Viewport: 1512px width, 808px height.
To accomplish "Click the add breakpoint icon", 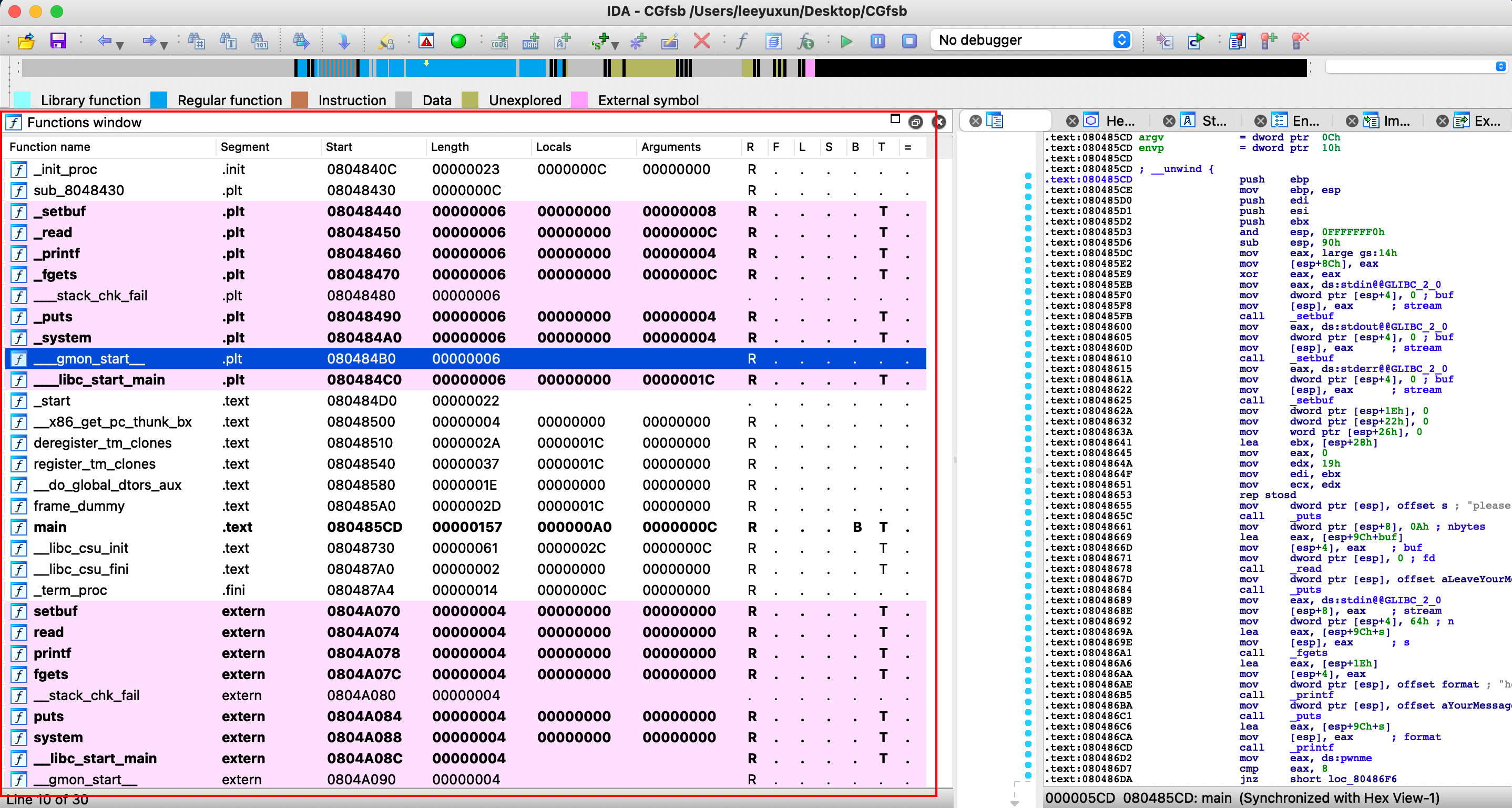I will [1269, 41].
